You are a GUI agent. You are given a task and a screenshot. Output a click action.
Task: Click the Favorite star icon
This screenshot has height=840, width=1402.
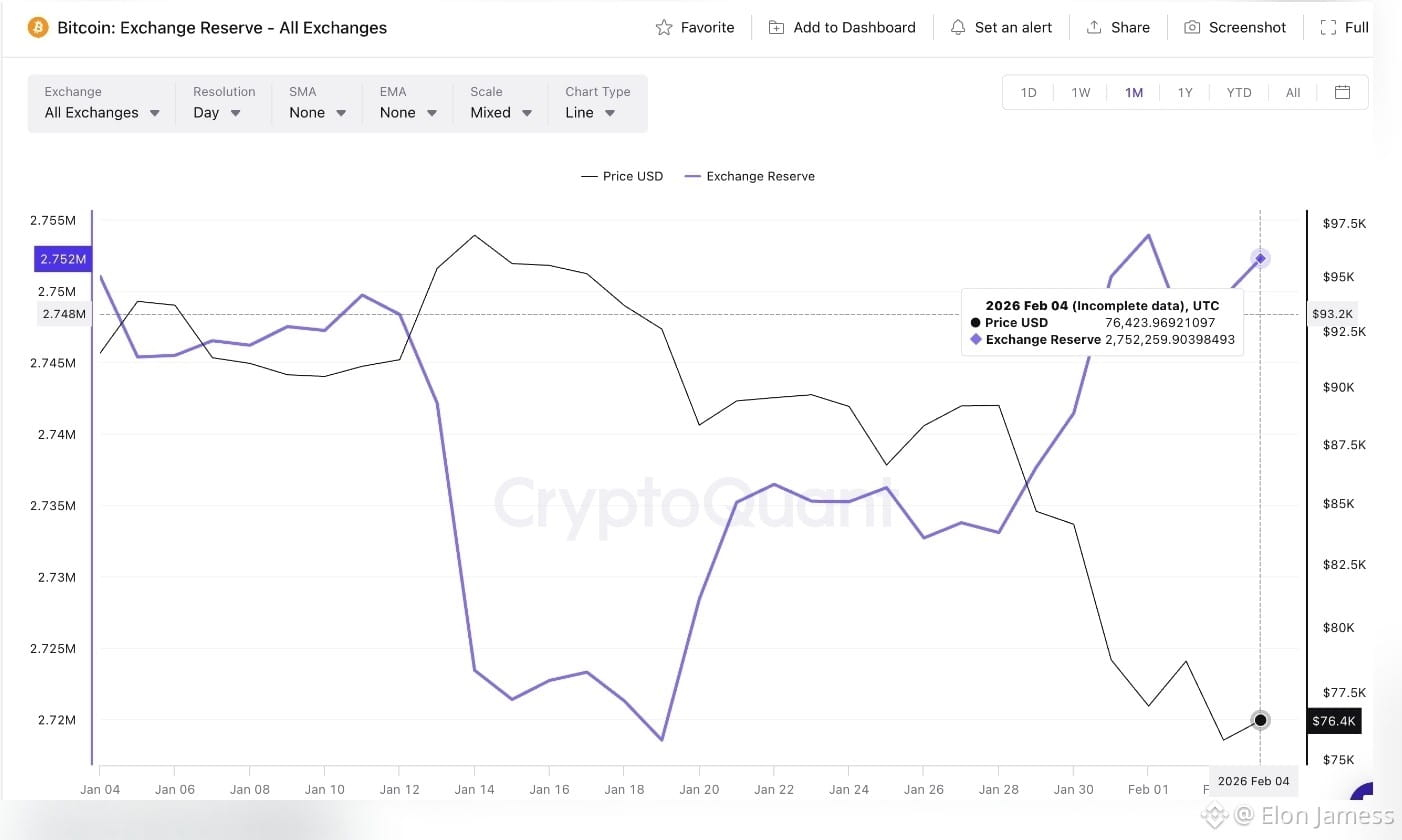tap(664, 27)
